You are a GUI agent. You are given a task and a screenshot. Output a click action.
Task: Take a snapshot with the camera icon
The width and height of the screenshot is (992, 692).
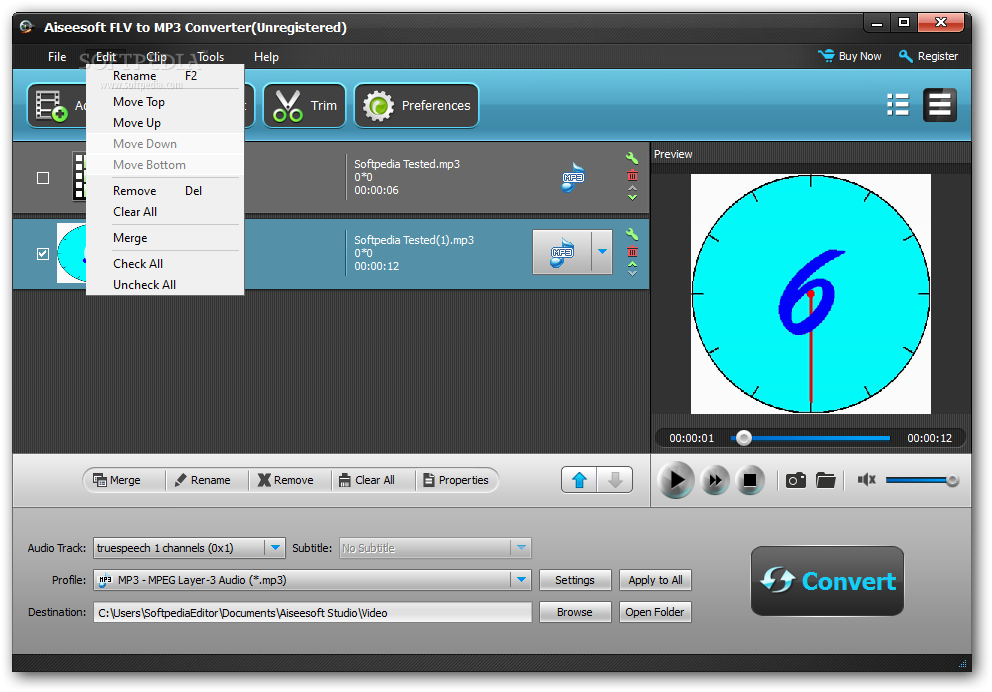tap(795, 480)
